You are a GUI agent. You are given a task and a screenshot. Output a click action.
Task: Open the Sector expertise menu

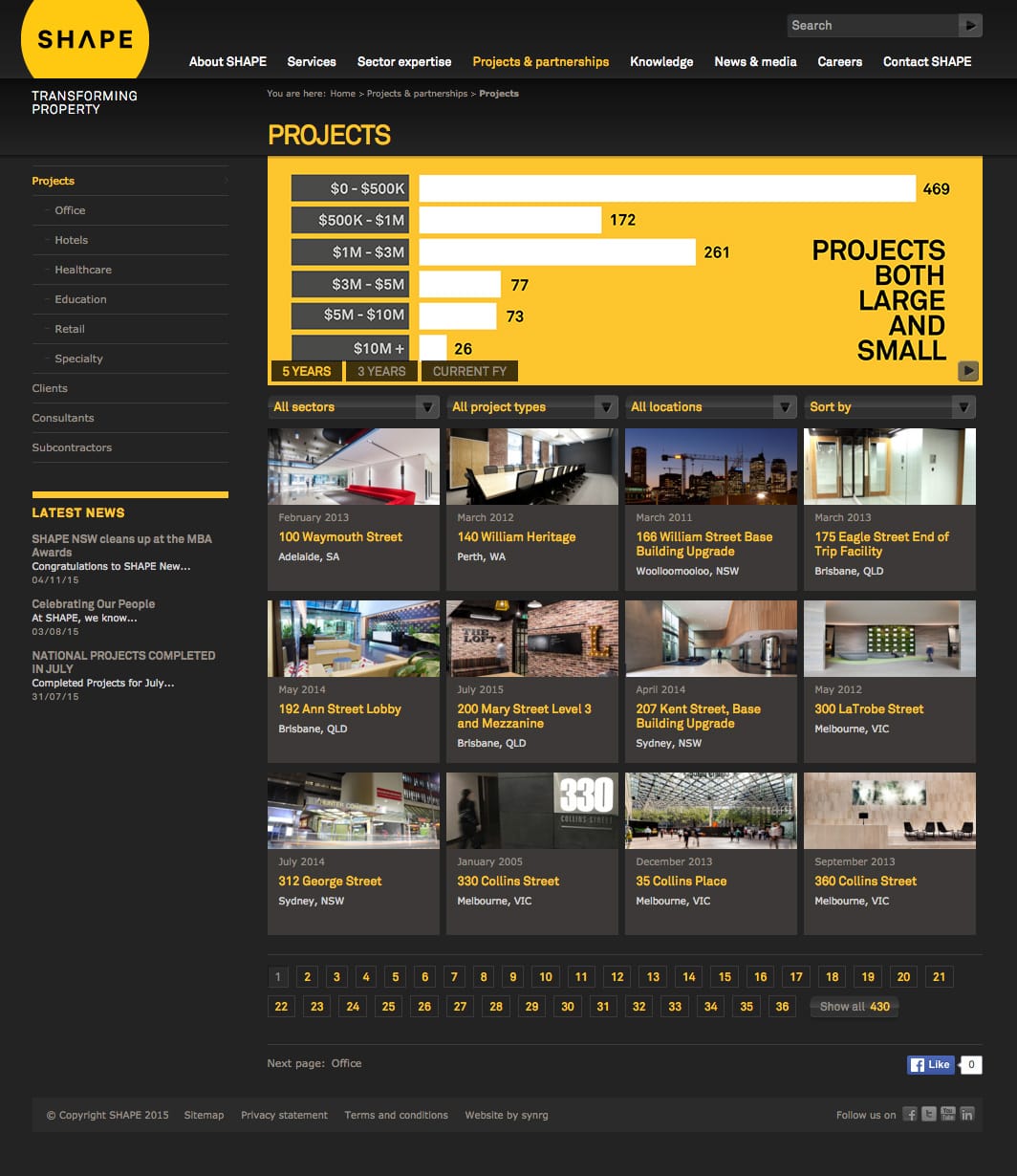tap(404, 61)
